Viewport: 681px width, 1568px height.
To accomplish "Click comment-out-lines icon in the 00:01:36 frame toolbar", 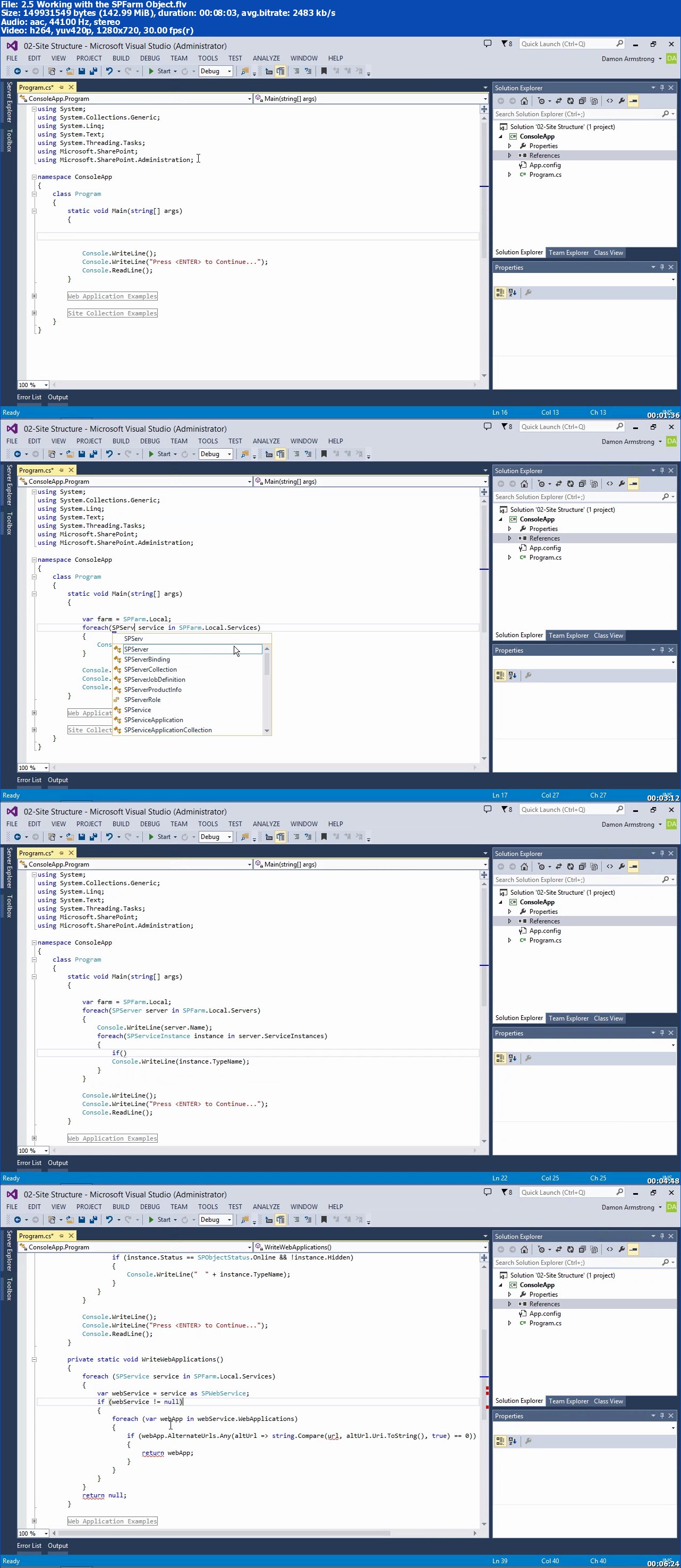I will (x=296, y=71).
